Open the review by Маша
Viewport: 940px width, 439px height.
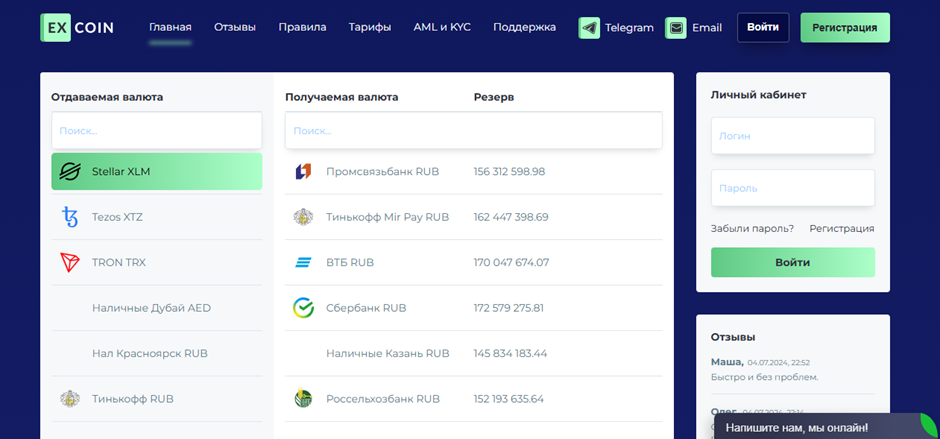point(793,369)
